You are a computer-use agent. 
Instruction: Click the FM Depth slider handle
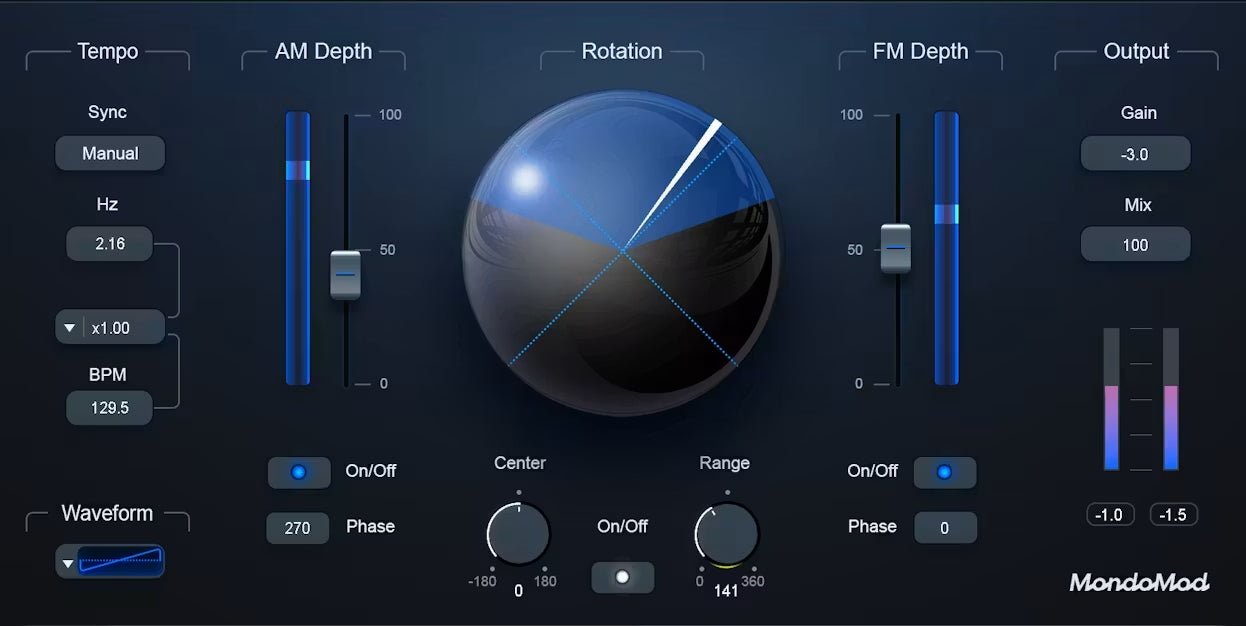(896, 248)
